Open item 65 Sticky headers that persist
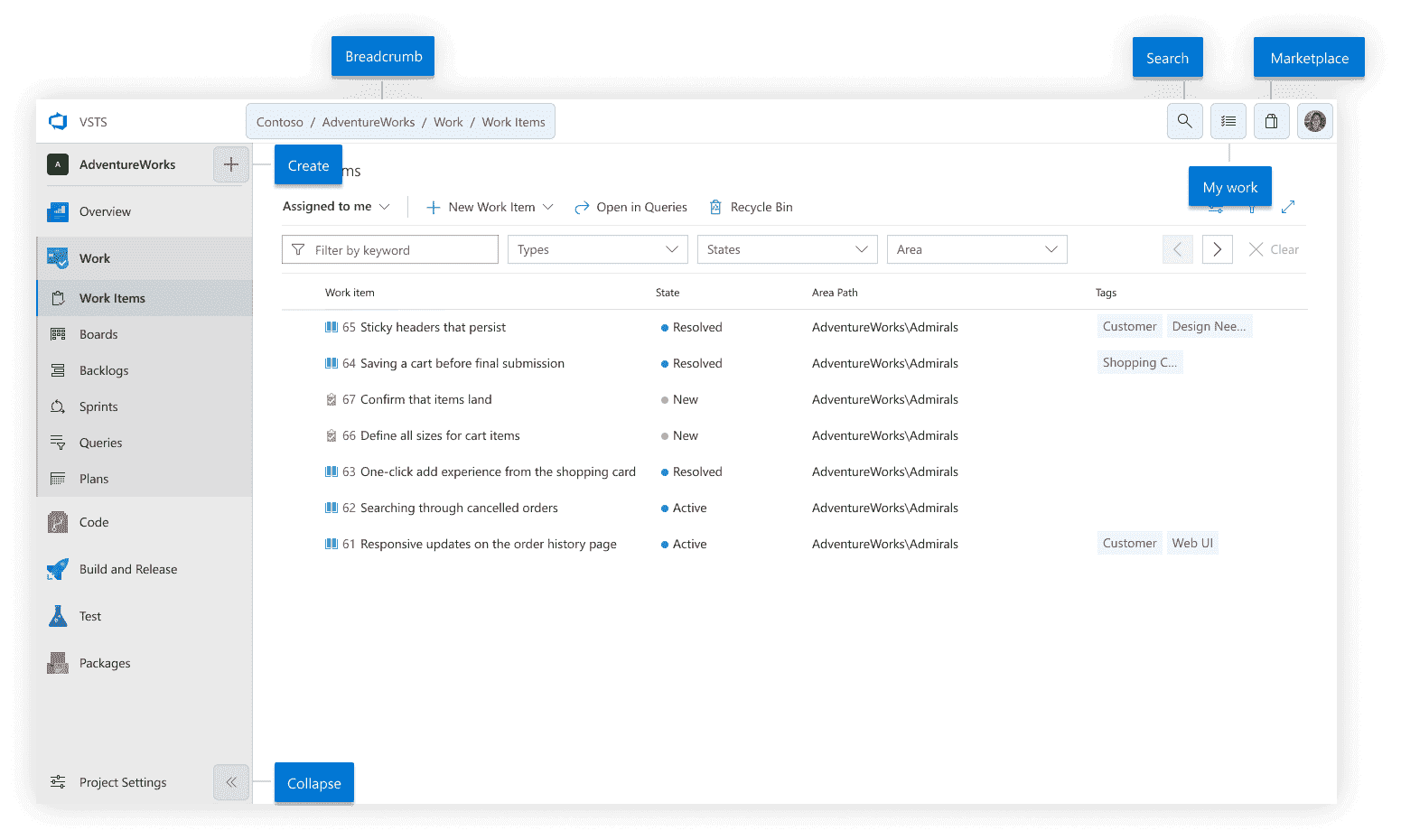Viewport: 1401px width, 840px height. pos(433,327)
